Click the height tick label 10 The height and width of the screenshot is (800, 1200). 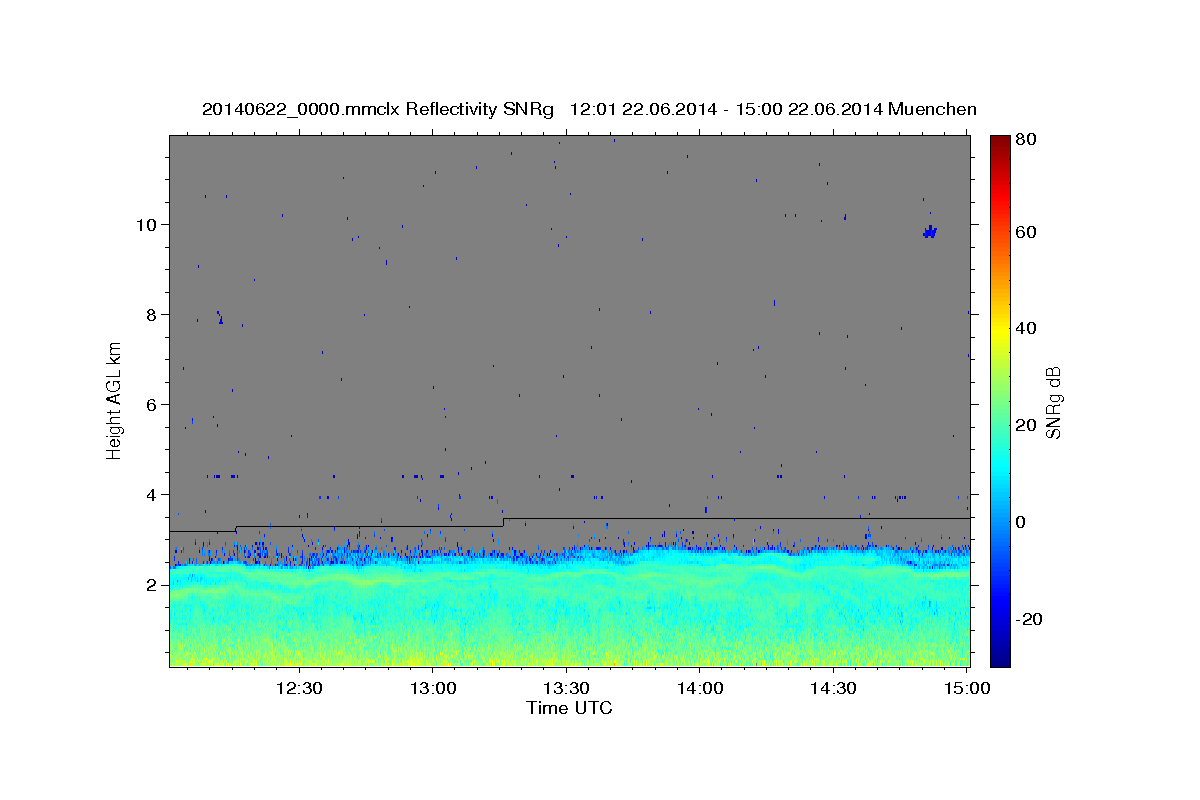pos(149,224)
